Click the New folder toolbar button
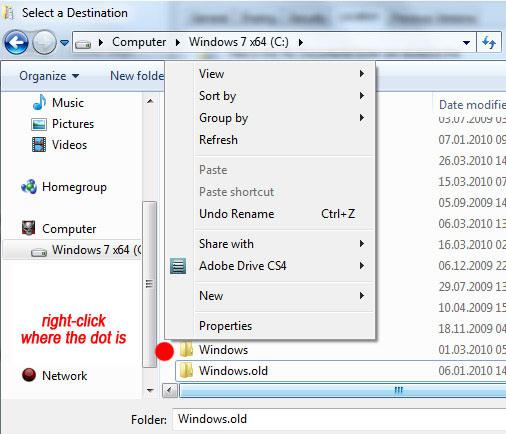The width and height of the screenshot is (506, 434). pos(137,76)
